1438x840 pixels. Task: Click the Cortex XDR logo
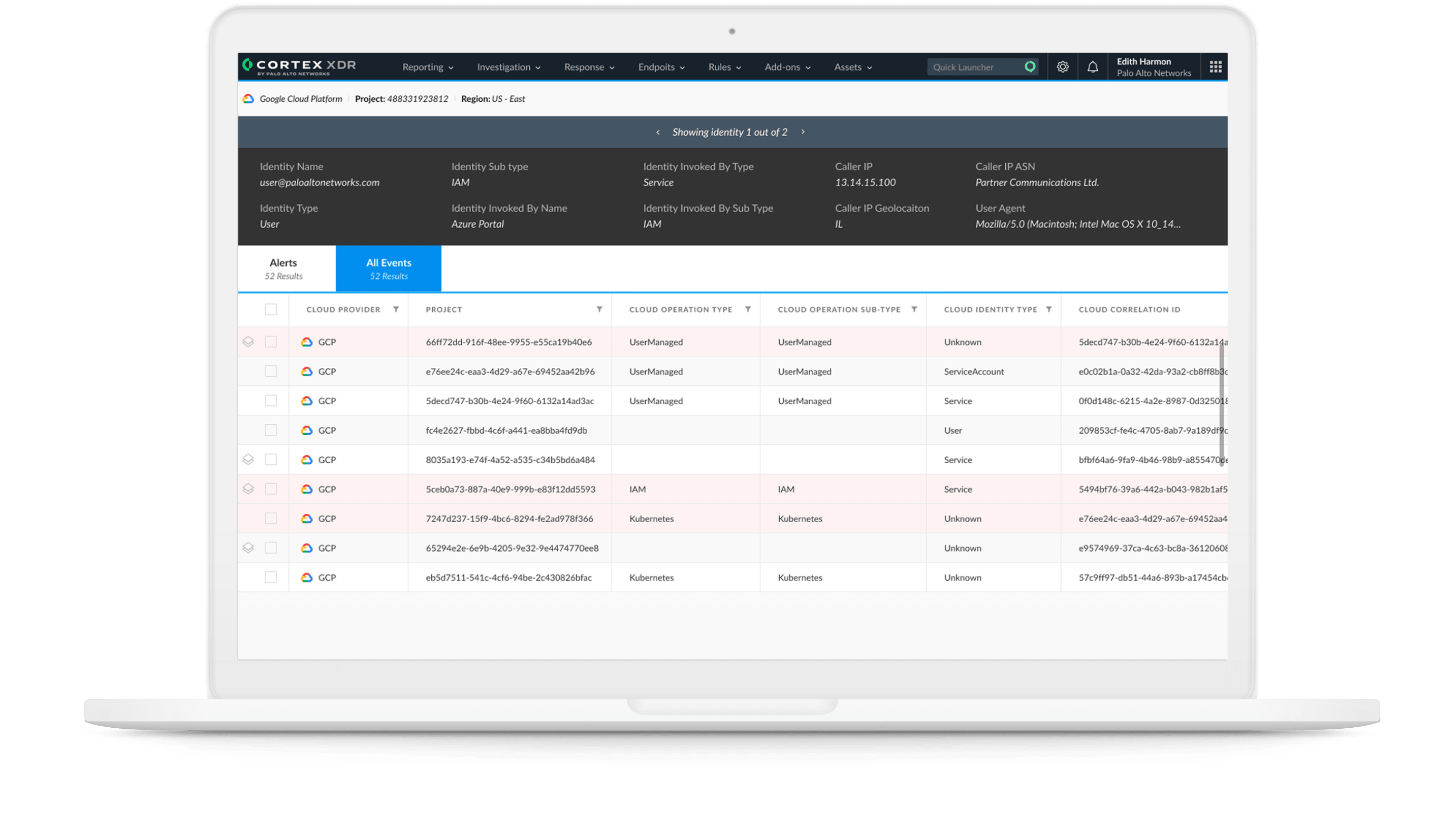(299, 66)
